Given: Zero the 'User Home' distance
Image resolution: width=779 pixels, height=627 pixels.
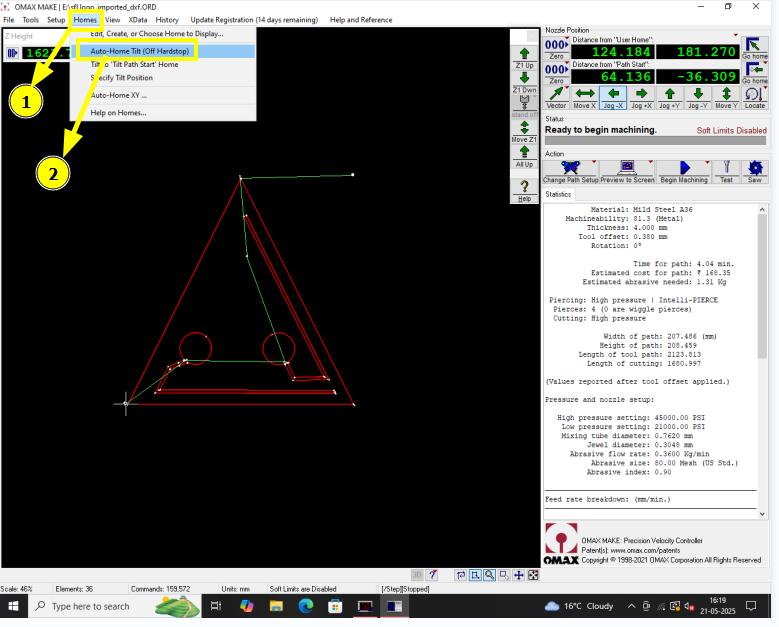Looking at the screenshot, I should click(x=556, y=49).
